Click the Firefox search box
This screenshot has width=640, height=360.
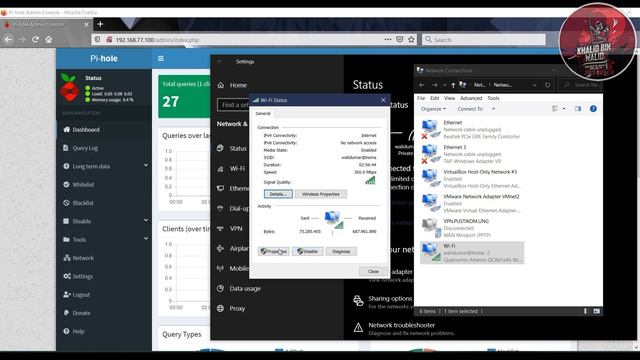(484, 40)
